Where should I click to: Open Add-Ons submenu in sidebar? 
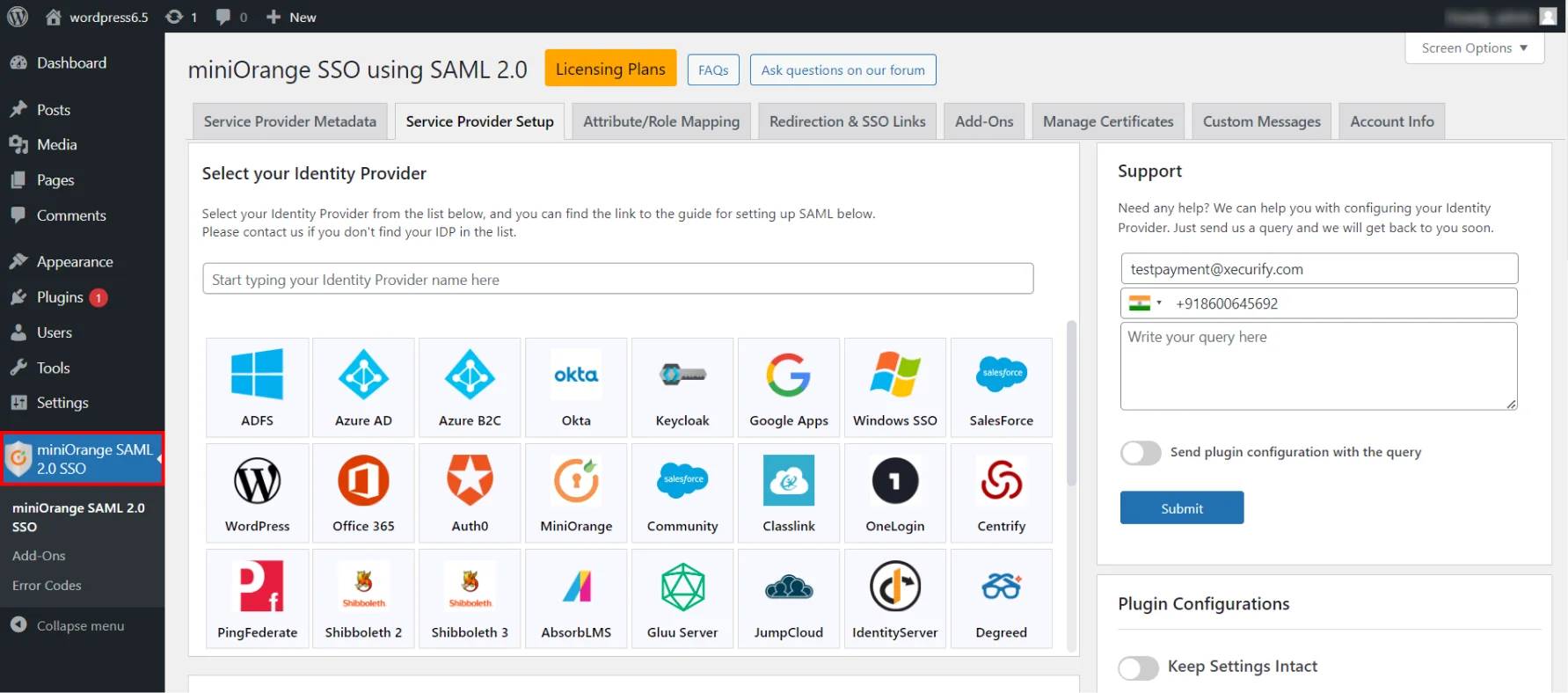point(39,556)
